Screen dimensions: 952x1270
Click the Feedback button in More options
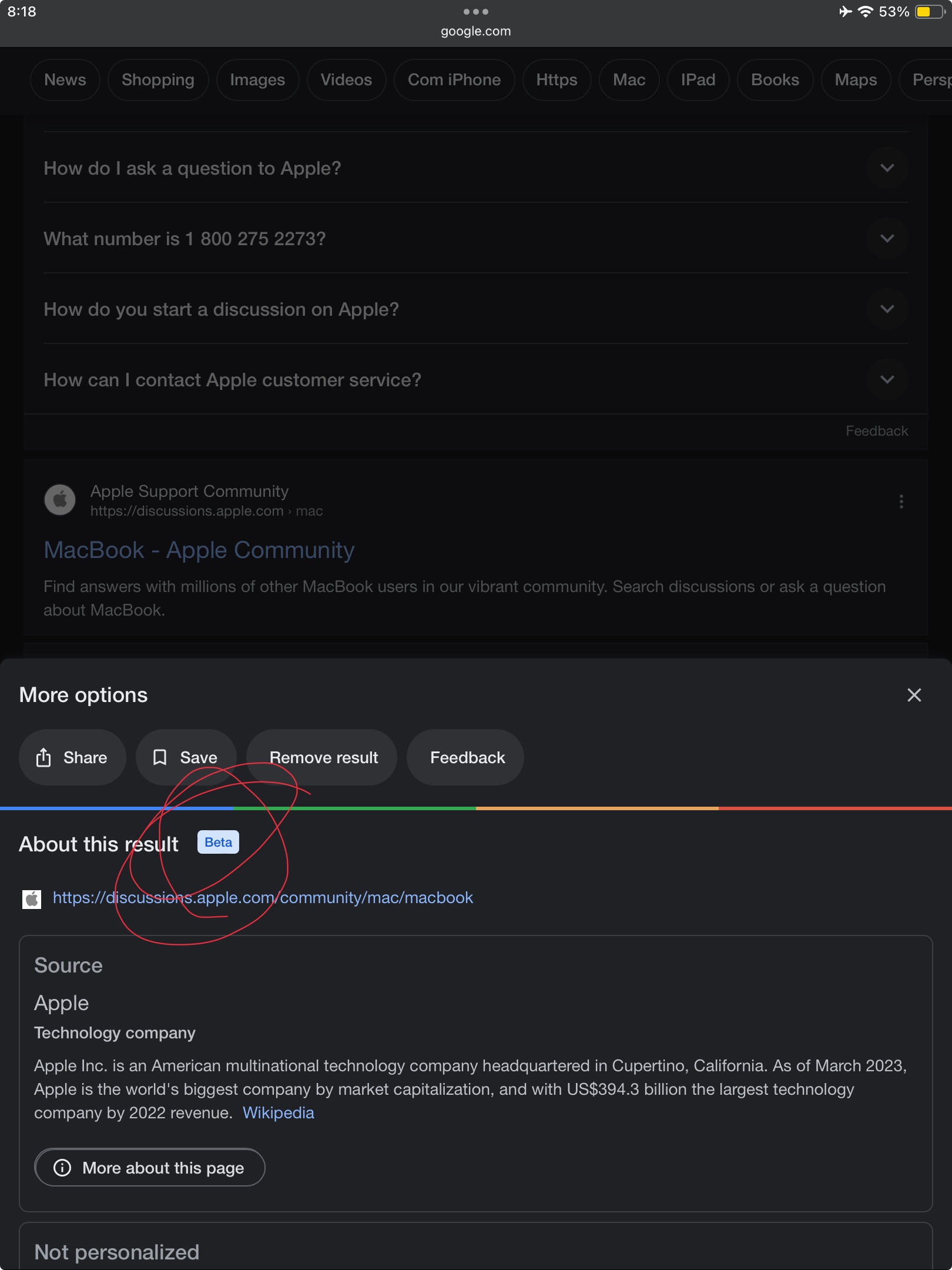465,757
